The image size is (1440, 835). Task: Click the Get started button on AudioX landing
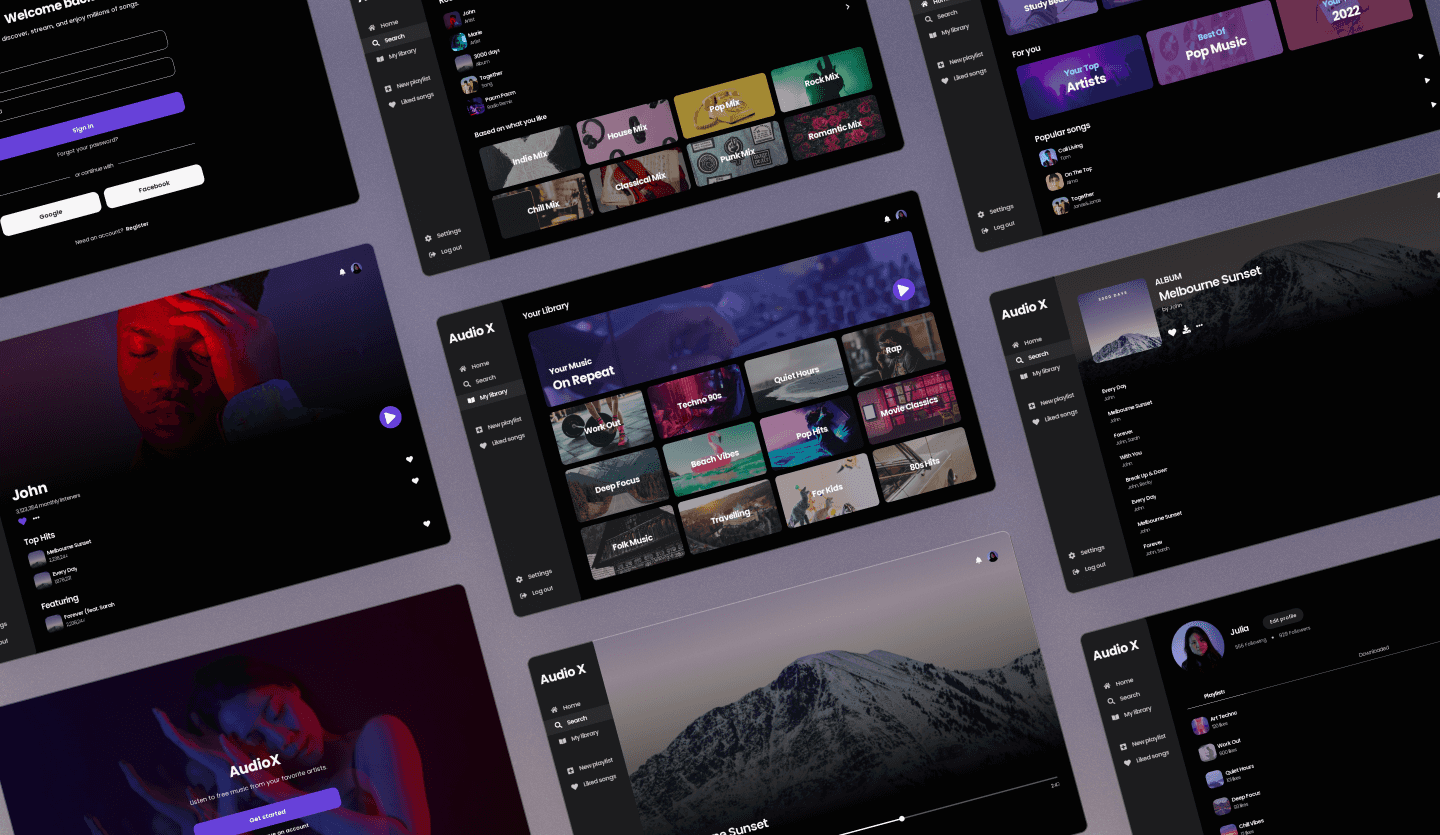coord(267,813)
